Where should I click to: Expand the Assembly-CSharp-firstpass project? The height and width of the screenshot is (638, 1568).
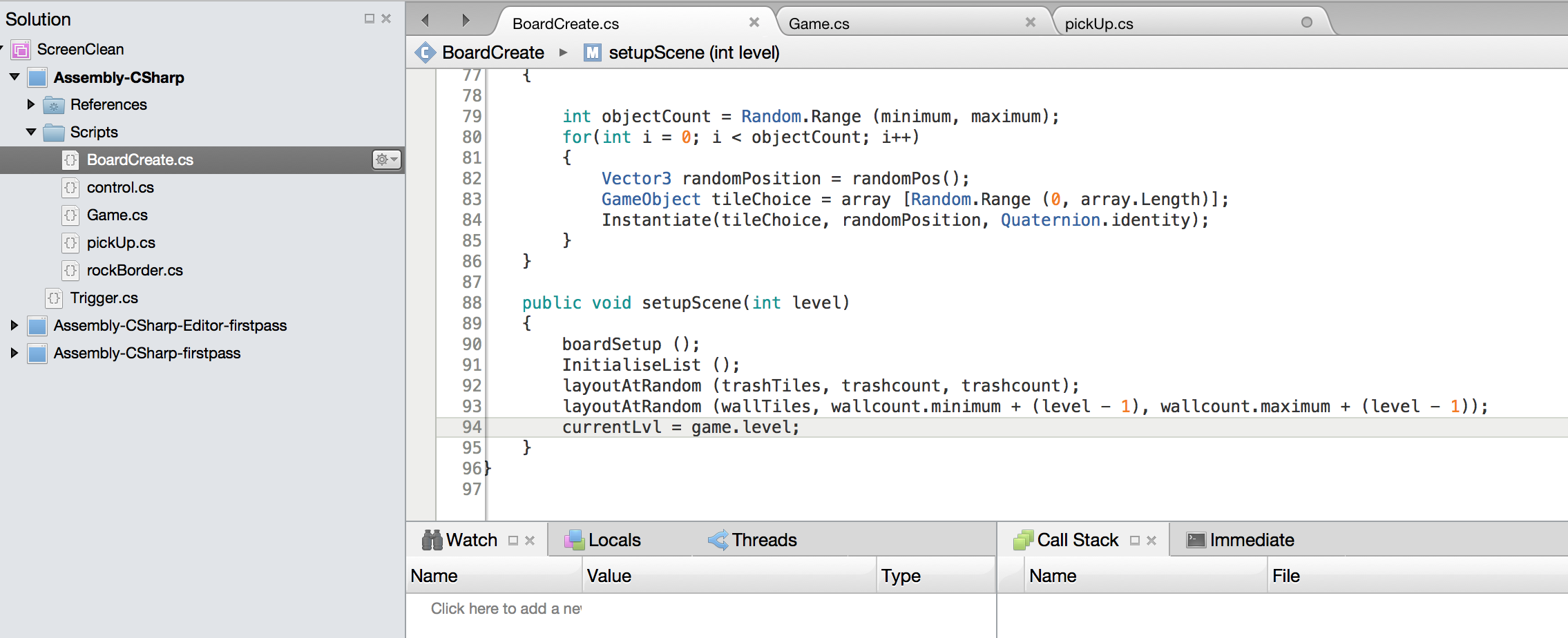pyautogui.click(x=15, y=353)
